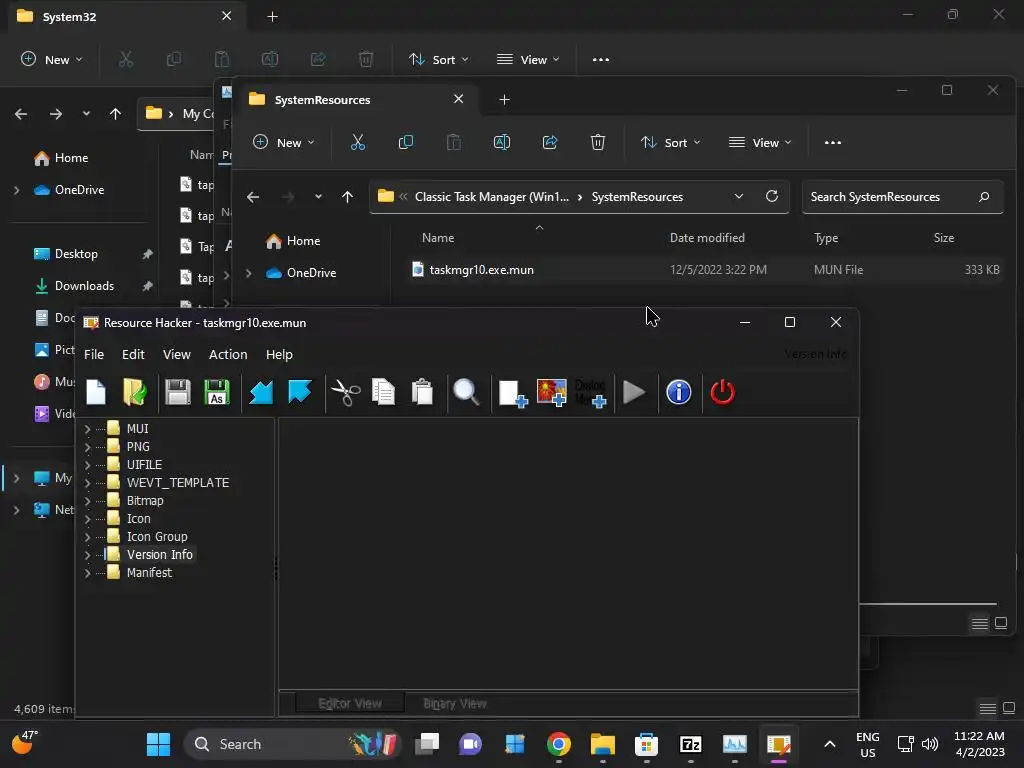The image size is (1024, 768).
Task: Expand the UIFILE tree node
Action: 88,465
